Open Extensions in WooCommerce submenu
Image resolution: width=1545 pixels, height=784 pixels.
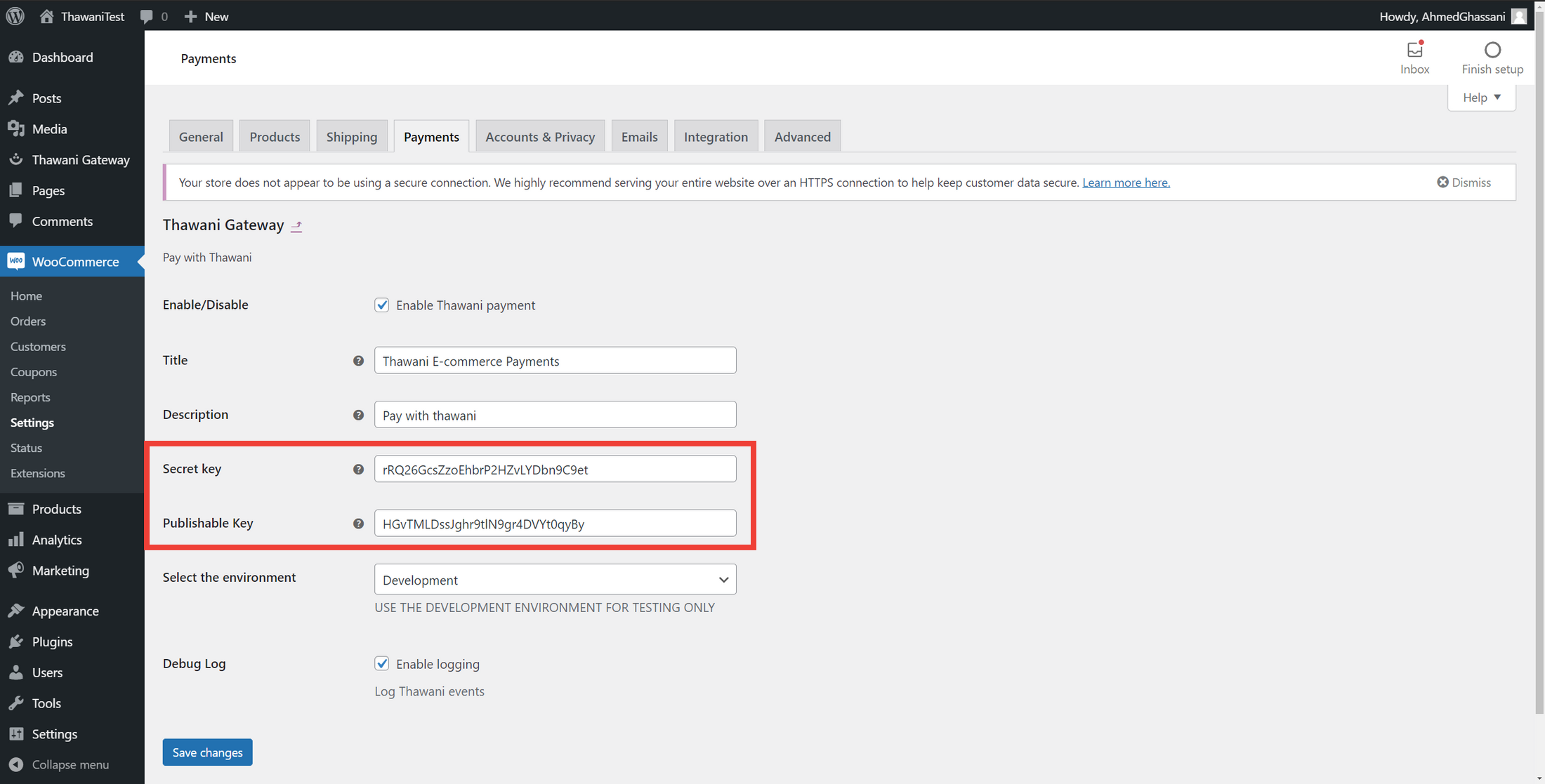click(x=38, y=473)
